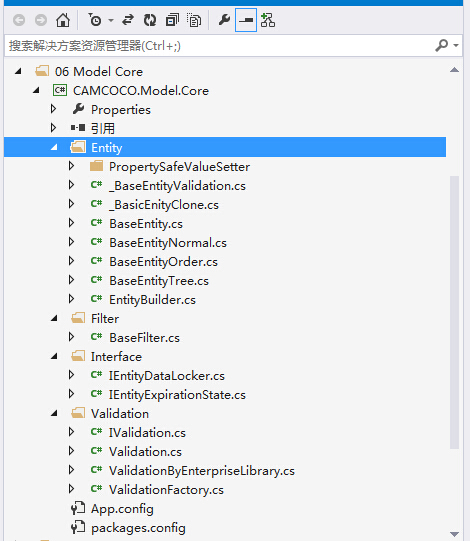Viewport: 470px width, 541px height.
Task: Click the packages.config file icon
Action: pyautogui.click(x=78, y=527)
